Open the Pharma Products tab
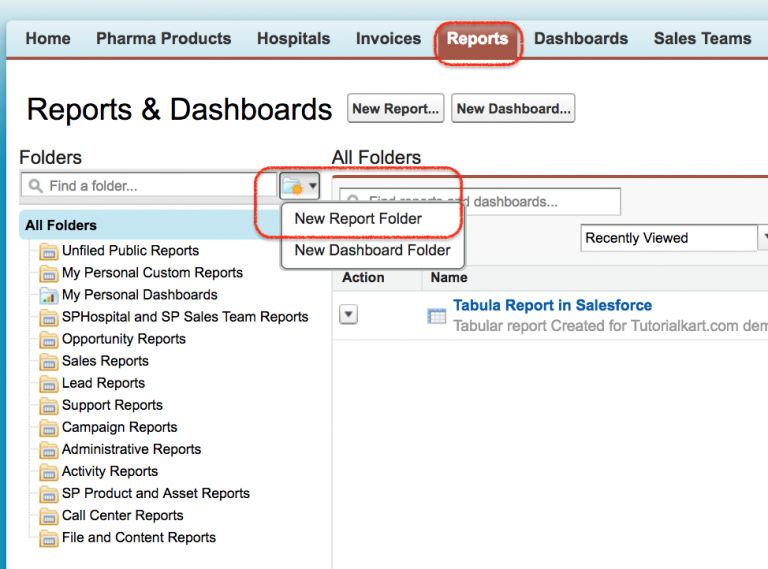 click(x=164, y=38)
